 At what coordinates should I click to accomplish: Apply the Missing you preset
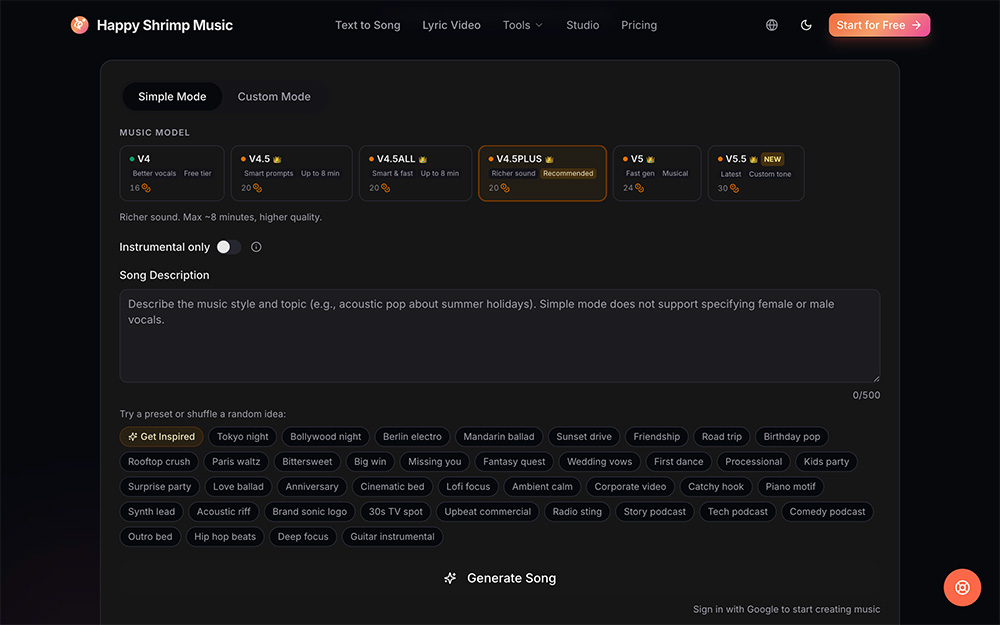(x=434, y=462)
